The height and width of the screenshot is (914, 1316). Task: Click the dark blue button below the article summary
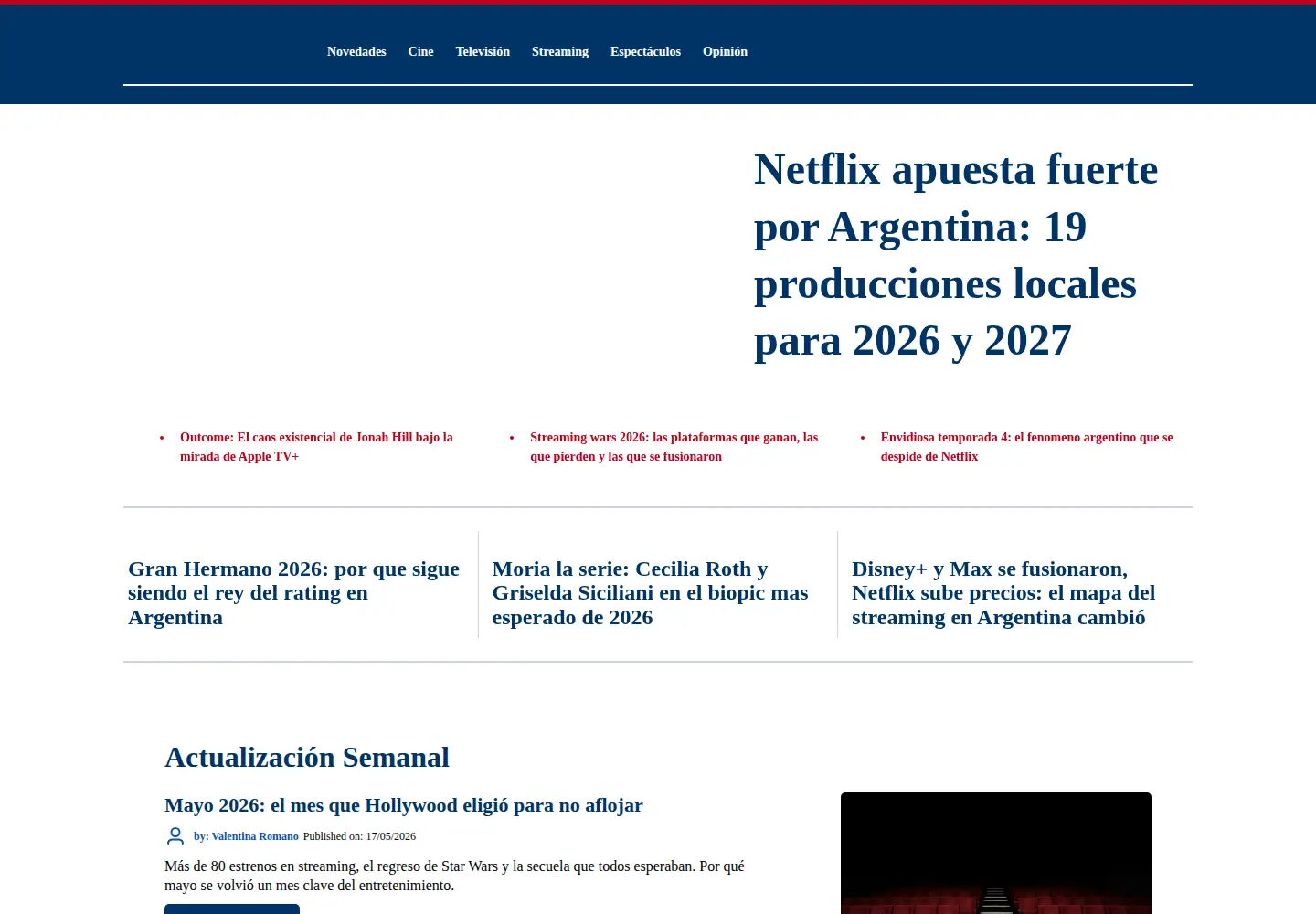coord(232,909)
